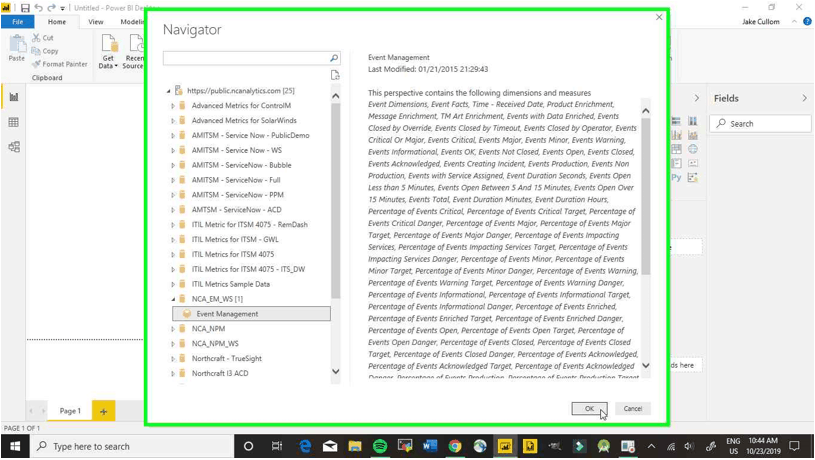Select AMTSM - ServiceNow - ACD database
815x460 pixels.
pos(236,209)
